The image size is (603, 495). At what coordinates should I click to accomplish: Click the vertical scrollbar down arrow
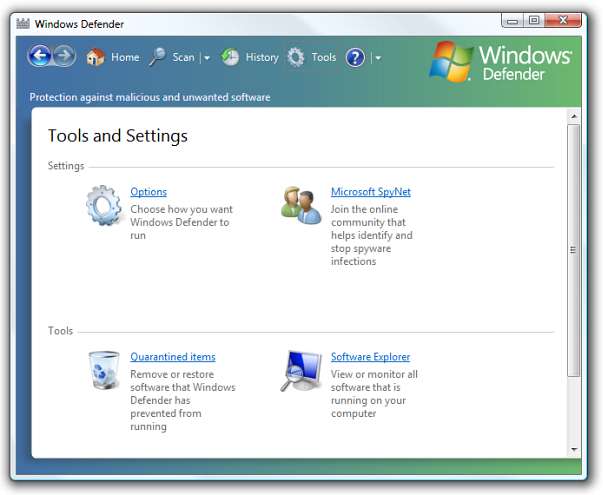pos(574,449)
